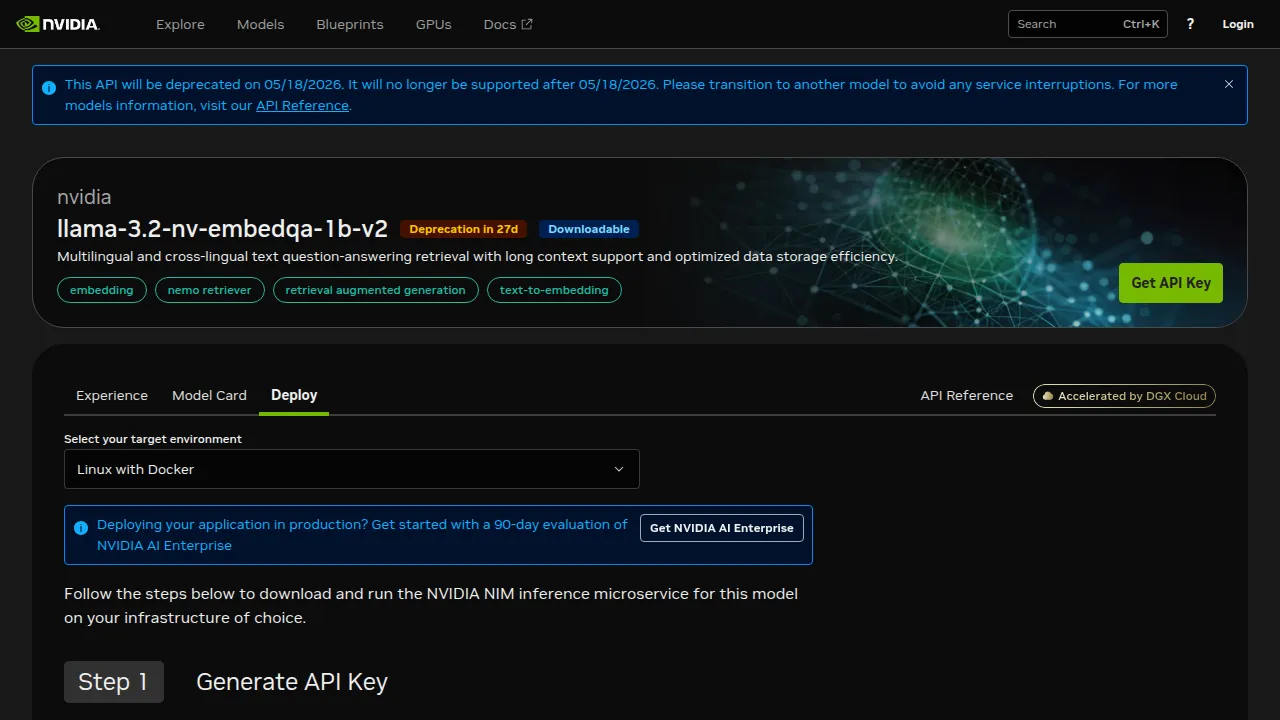Select the embedding tag chip

101,290
